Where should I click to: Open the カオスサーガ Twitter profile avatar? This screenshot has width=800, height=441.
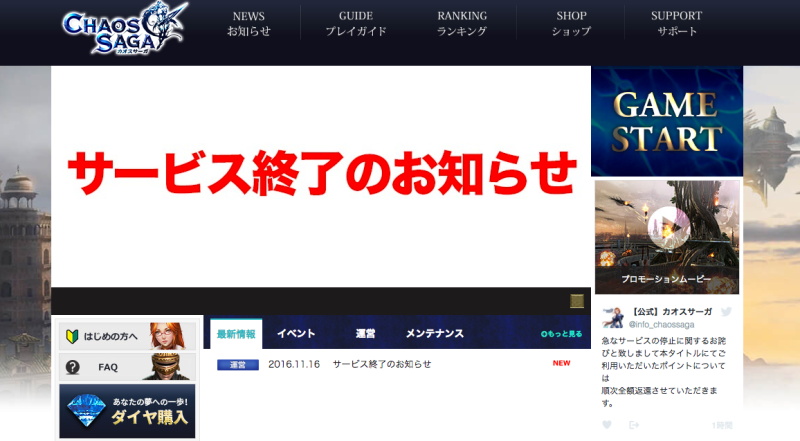point(613,317)
